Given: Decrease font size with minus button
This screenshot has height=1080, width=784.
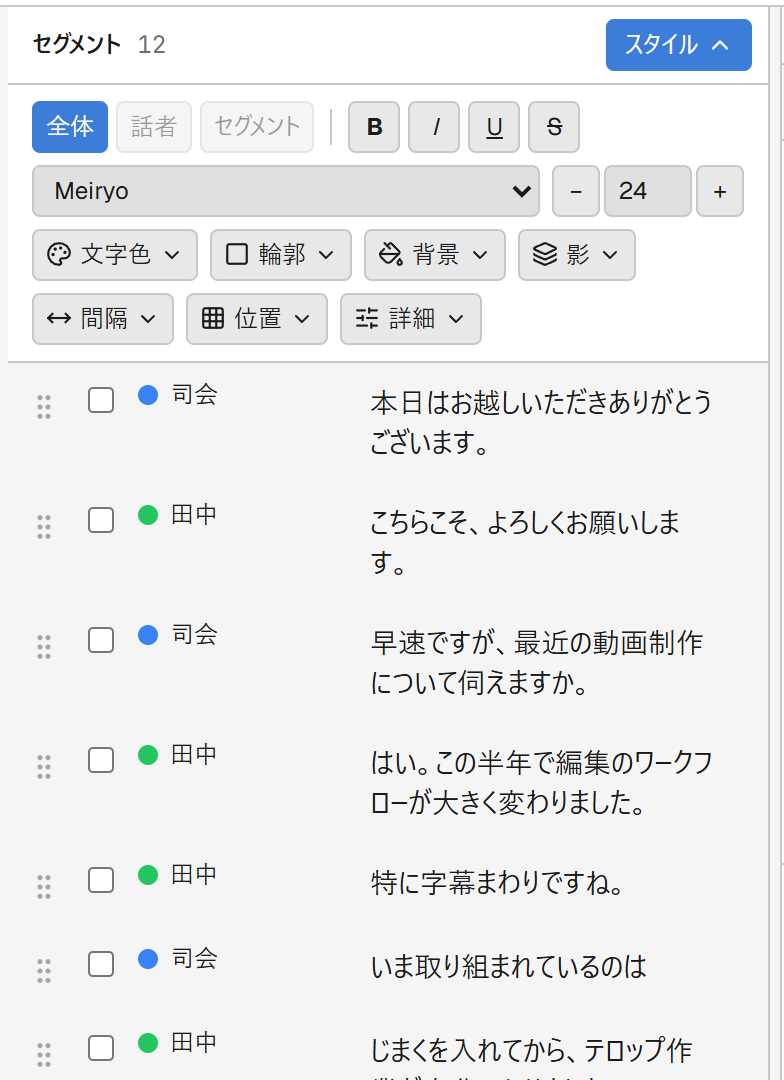Looking at the screenshot, I should click(x=576, y=191).
